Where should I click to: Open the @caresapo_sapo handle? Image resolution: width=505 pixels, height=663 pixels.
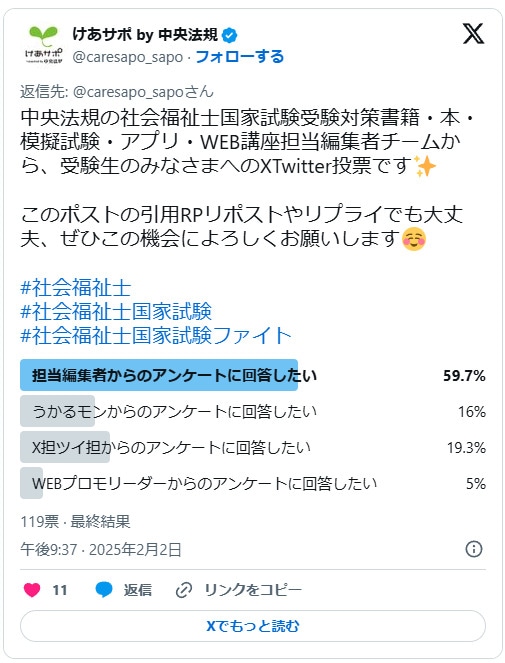pos(128,57)
